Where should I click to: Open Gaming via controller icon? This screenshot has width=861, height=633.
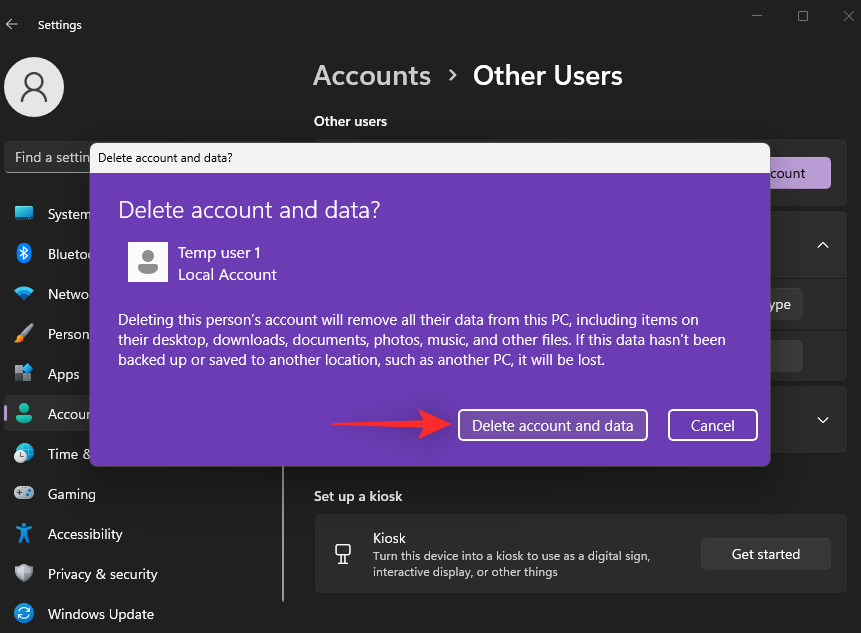(24, 493)
